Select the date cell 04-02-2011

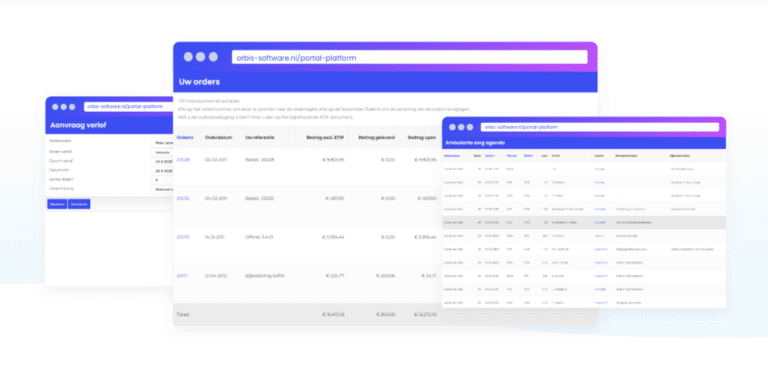coord(216,198)
